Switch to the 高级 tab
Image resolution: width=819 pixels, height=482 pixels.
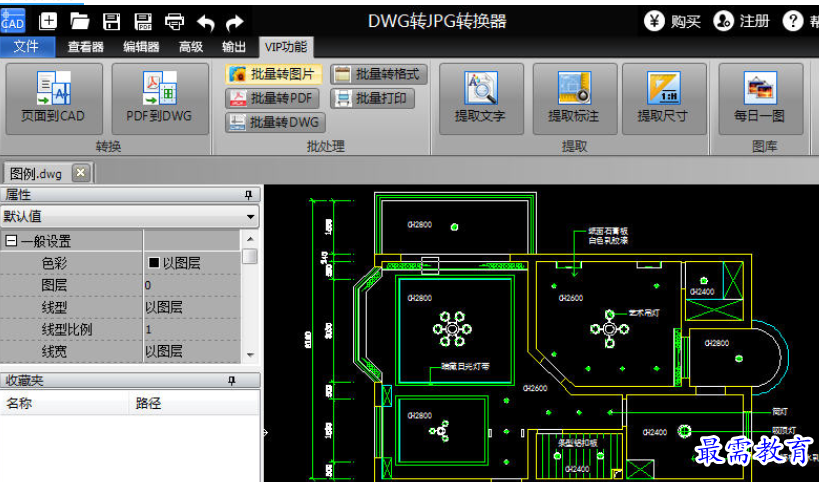pos(191,47)
